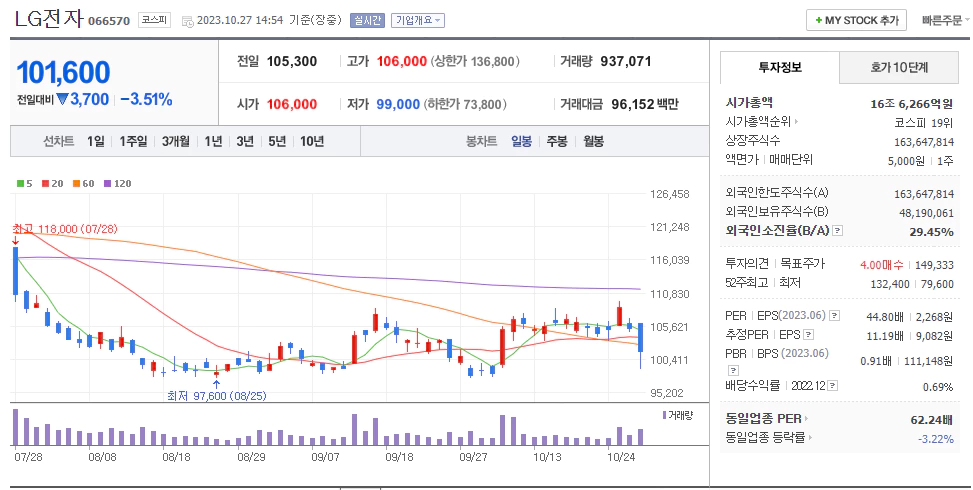The image size is (973, 490).
Task: Click the green 5-day moving average legend
Action: [x=24, y=184]
